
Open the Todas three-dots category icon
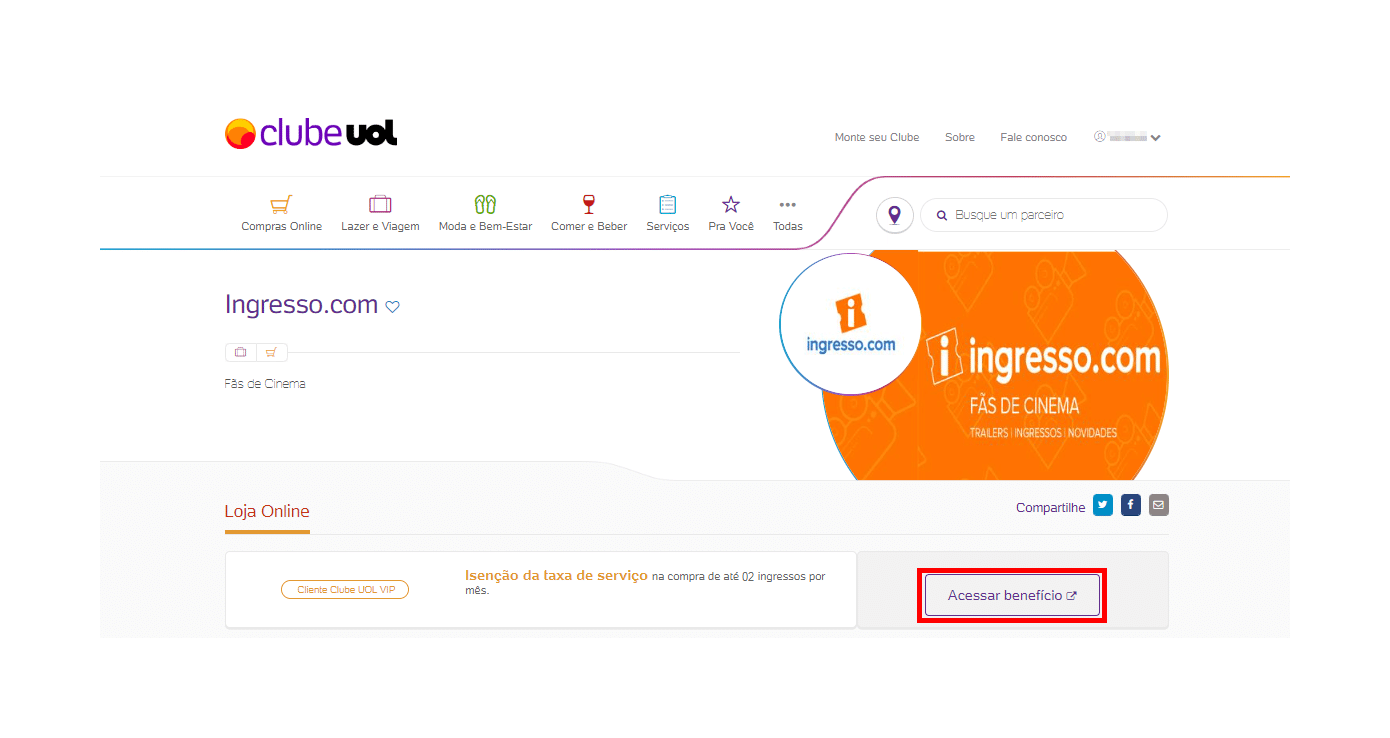788,205
